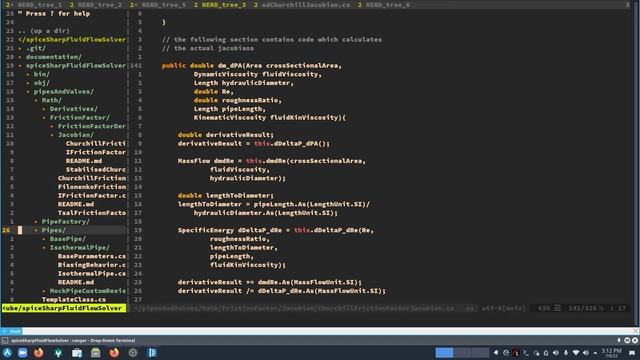This screenshot has width=640, height=360.
Task: Switch to the second virtual desktop in the pager
Action: click(x=462, y=353)
